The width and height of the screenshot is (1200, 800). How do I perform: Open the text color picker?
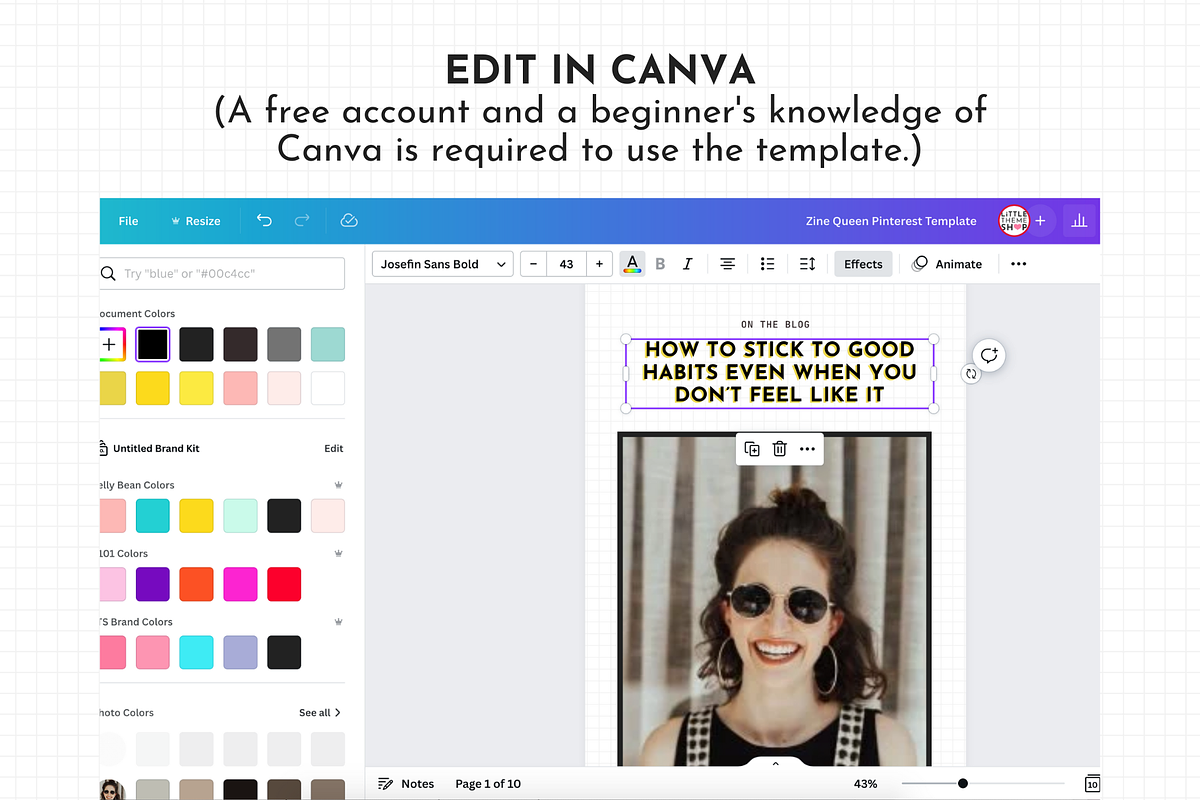(632, 264)
